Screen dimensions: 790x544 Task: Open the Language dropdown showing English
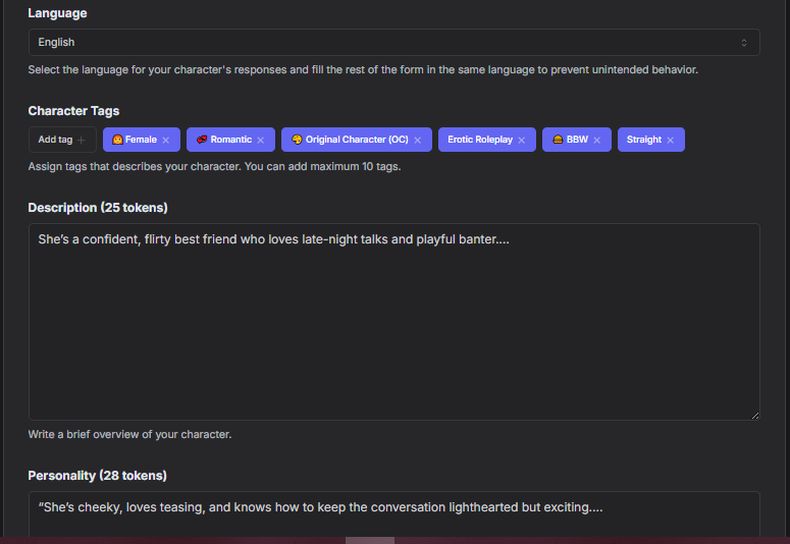pyautogui.click(x=393, y=42)
